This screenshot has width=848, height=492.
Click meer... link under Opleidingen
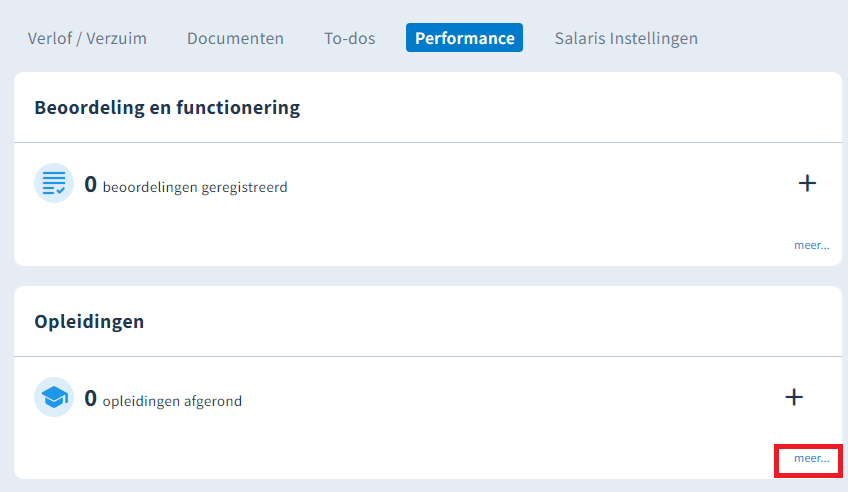click(x=811, y=458)
